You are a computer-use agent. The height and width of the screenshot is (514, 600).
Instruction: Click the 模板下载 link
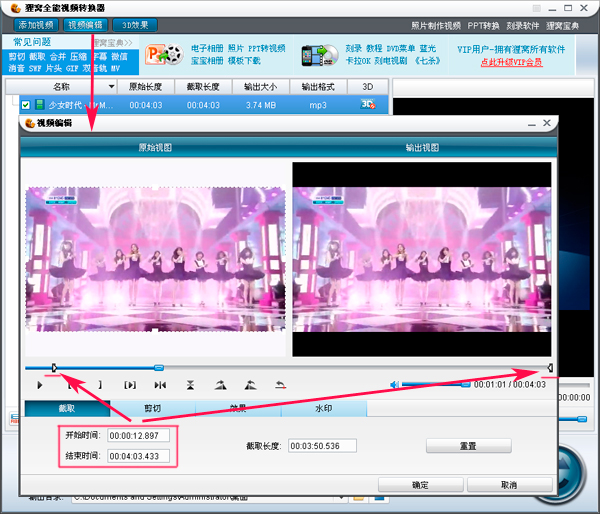[244, 60]
